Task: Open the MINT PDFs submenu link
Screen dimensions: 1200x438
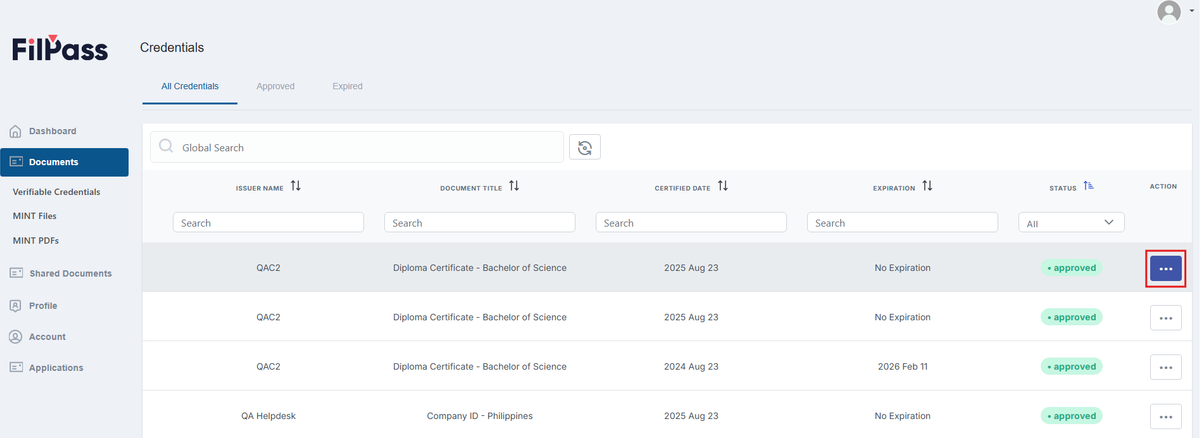Action: (36, 240)
